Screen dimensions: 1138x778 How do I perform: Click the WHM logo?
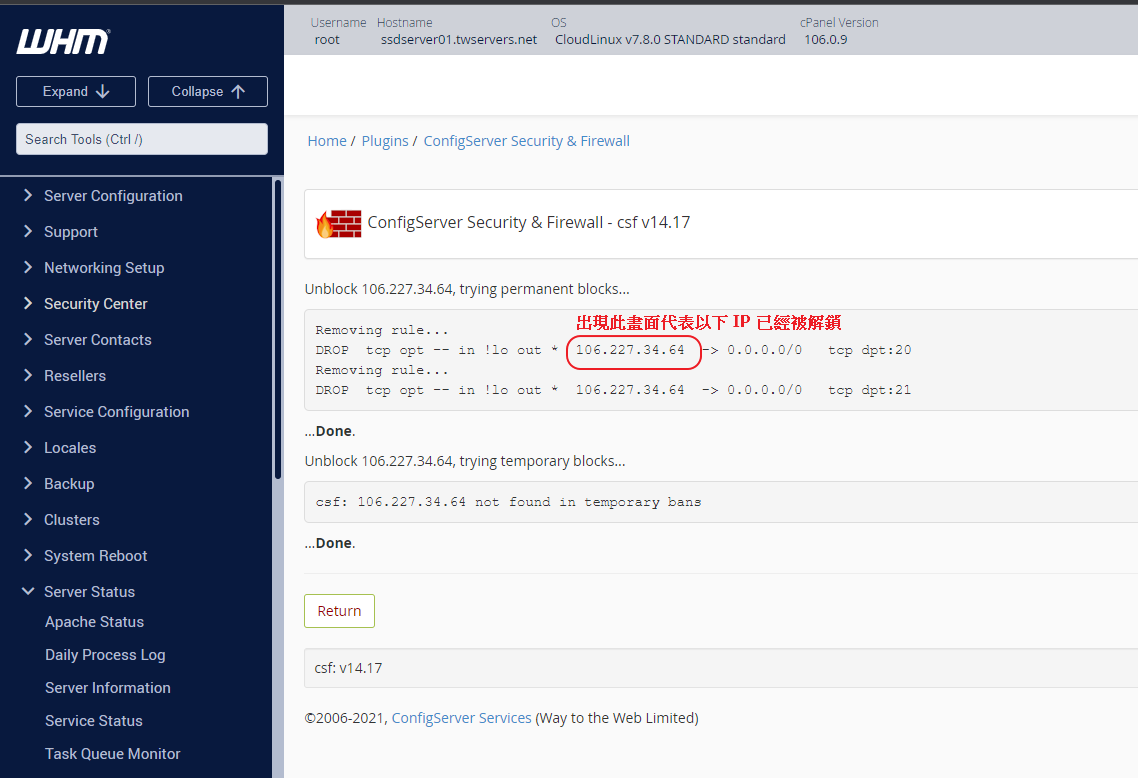point(63,42)
